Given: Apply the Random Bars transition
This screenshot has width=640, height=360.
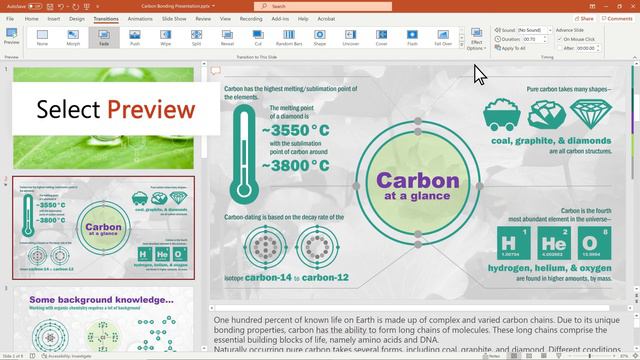Looking at the screenshot, I should [x=289, y=38].
